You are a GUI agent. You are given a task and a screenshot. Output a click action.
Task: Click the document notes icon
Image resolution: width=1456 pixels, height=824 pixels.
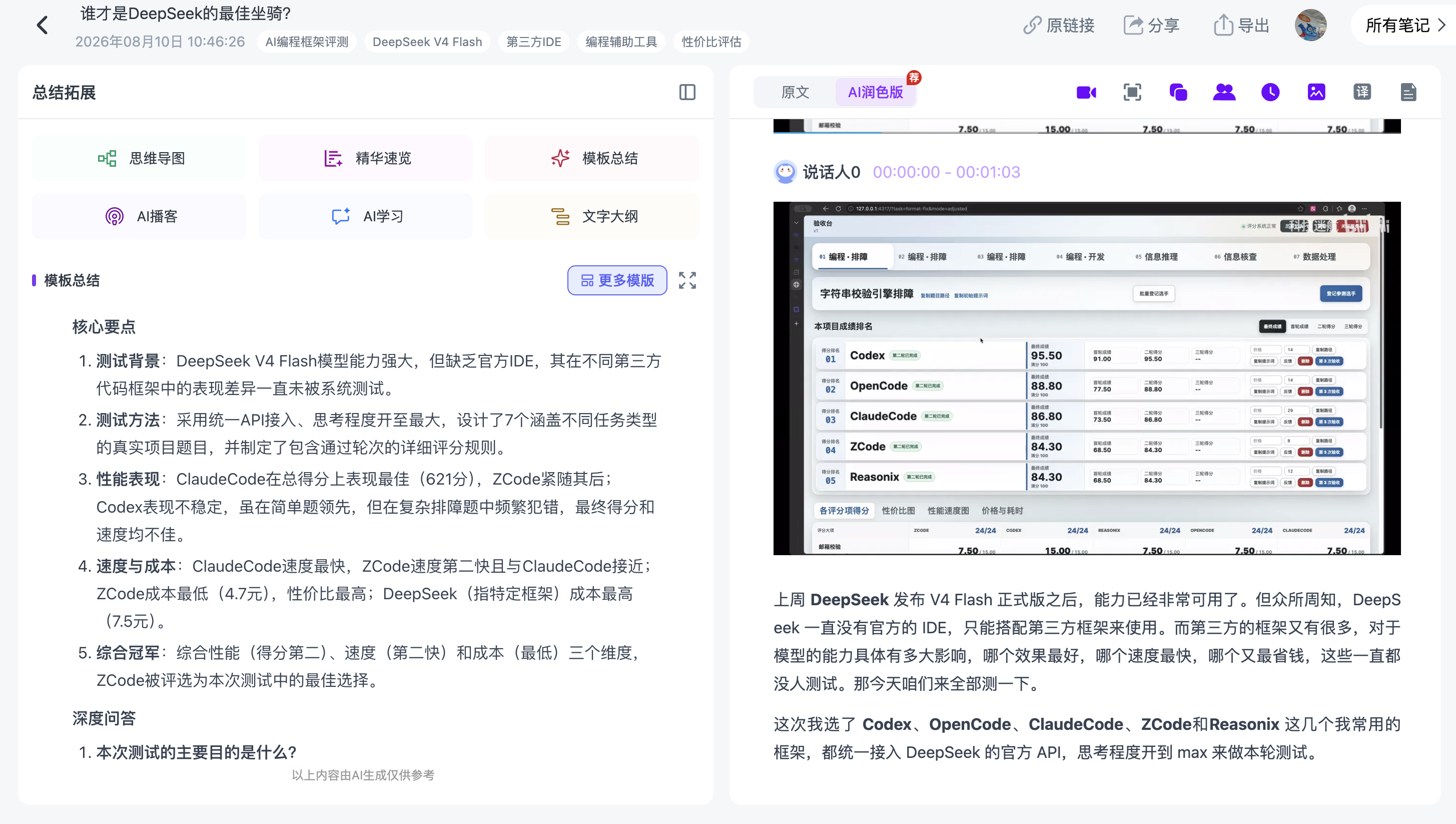1408,92
